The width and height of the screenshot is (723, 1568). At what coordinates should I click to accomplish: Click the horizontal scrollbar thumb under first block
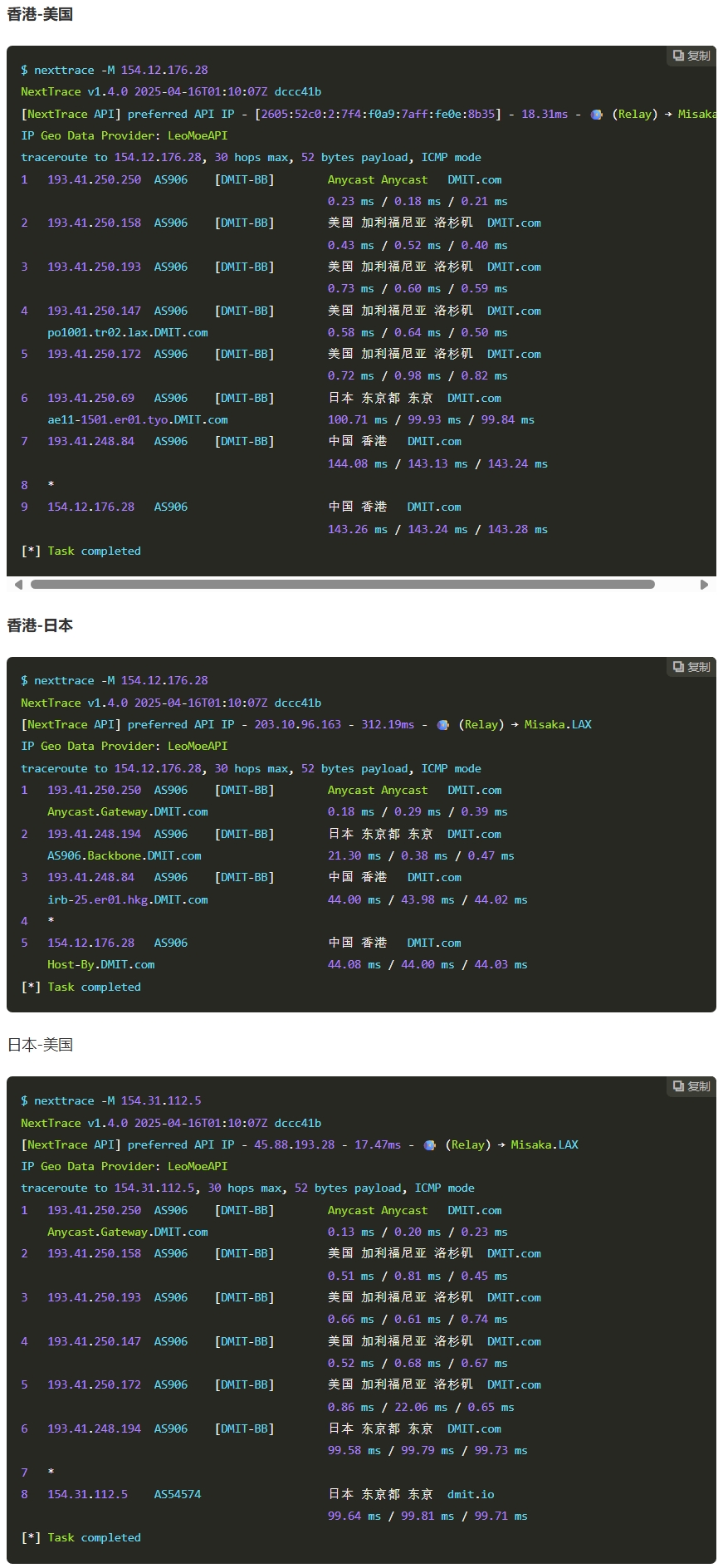pyautogui.click(x=342, y=585)
